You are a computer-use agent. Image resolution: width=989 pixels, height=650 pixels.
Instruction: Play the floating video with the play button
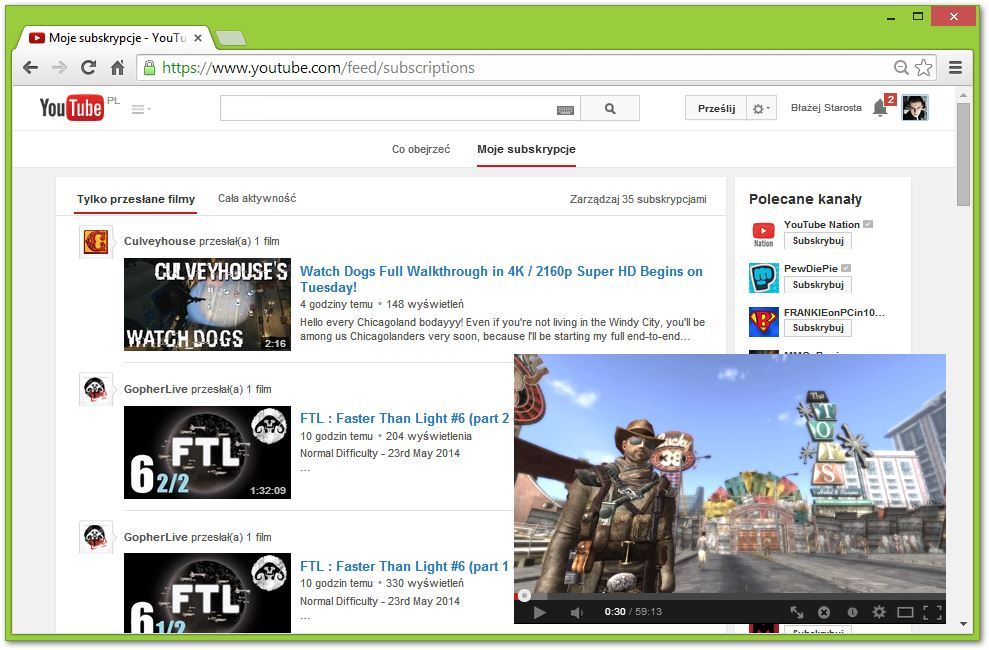coord(539,612)
